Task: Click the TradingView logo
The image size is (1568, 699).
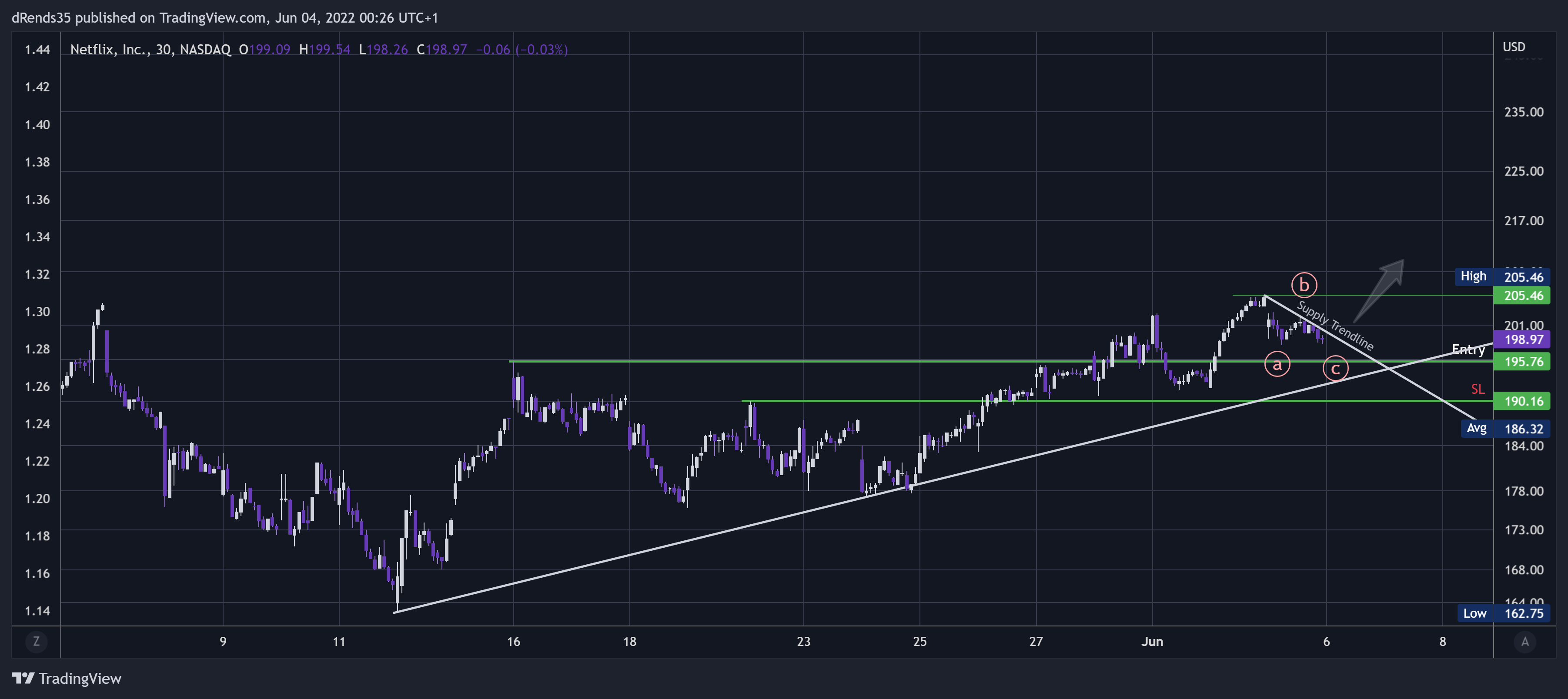Action: pyautogui.click(x=67, y=678)
